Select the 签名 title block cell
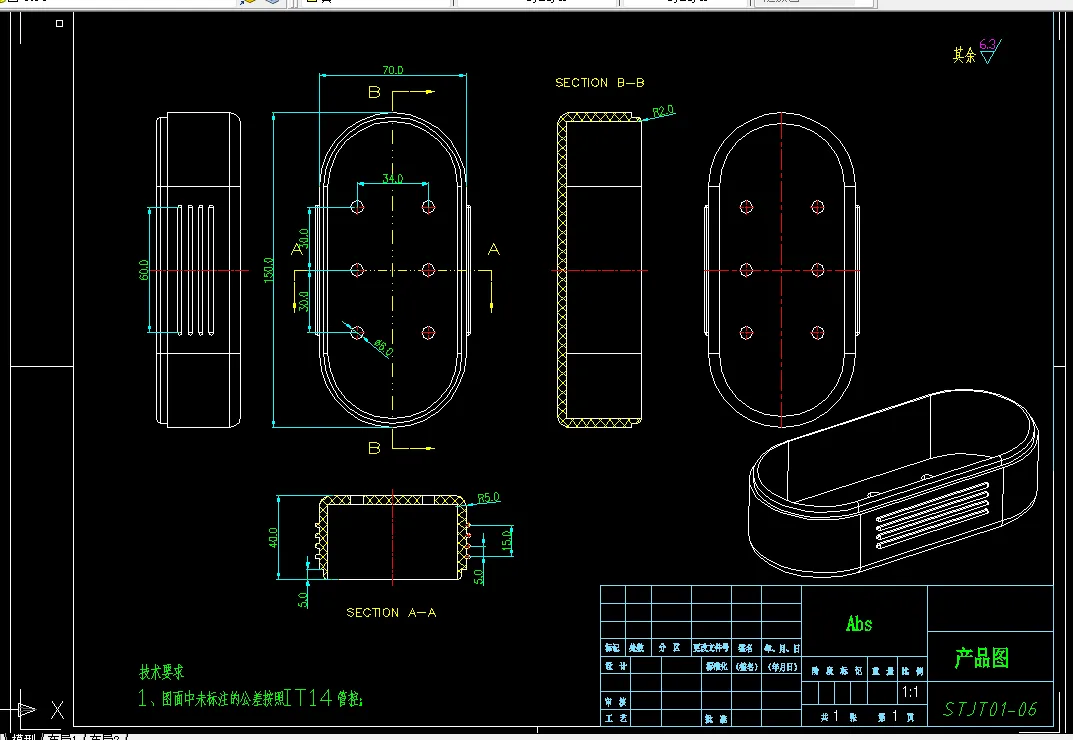This screenshot has height=740, width=1073. point(746,648)
